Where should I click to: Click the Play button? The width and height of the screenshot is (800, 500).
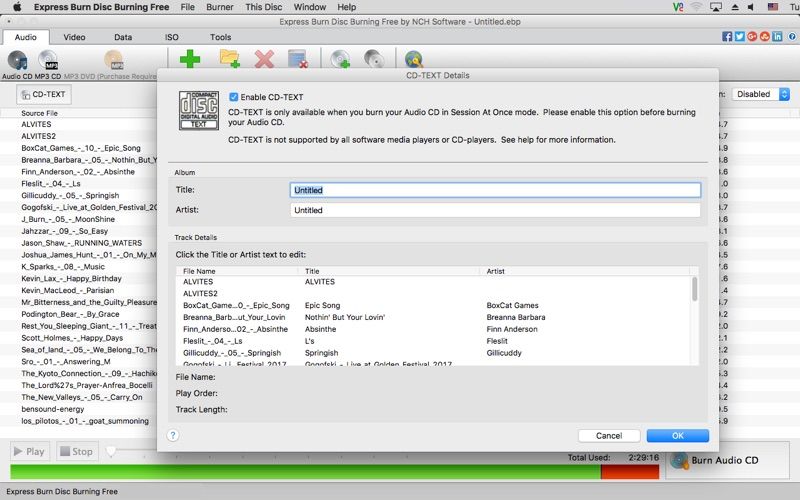[30, 451]
